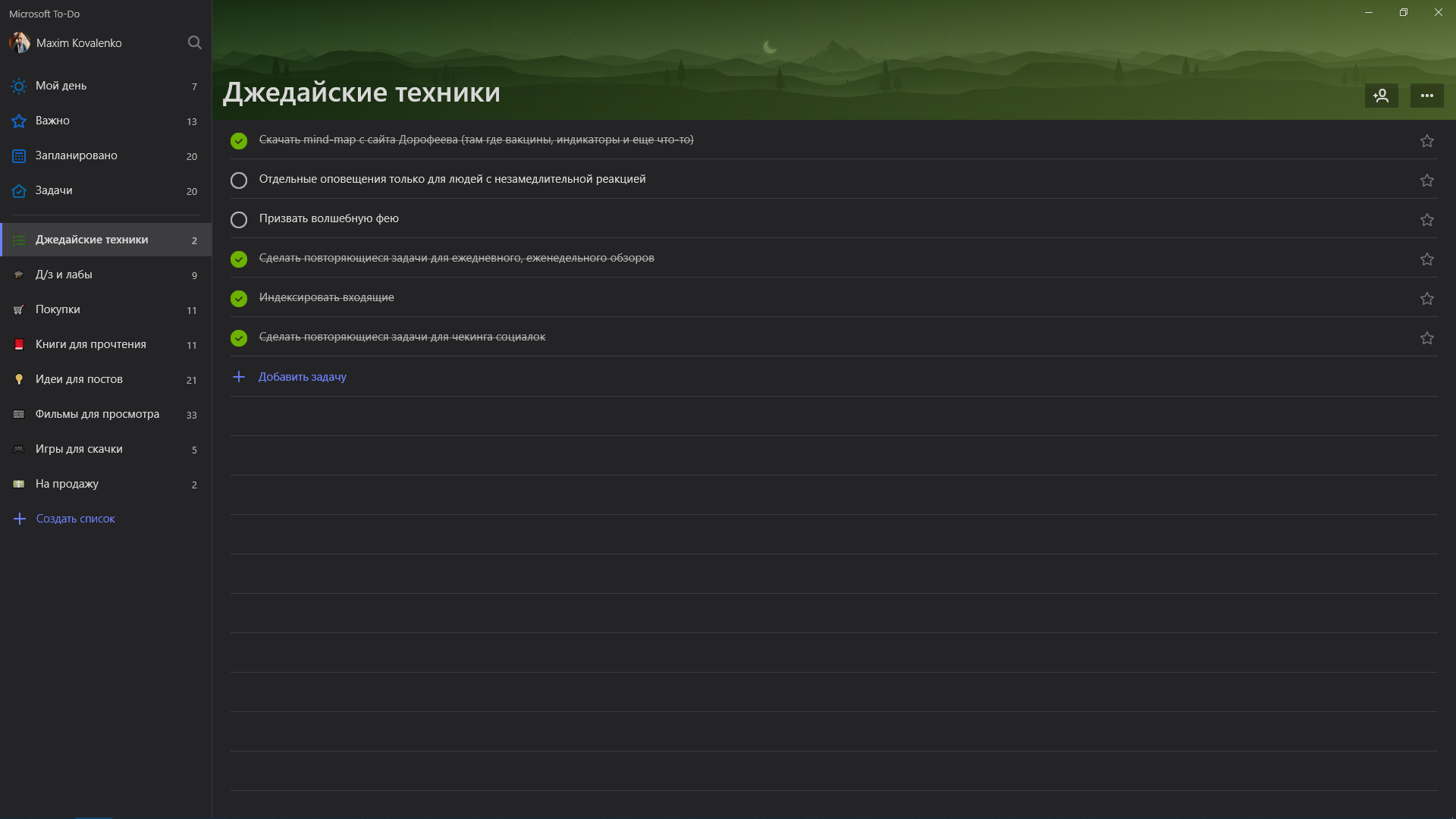This screenshot has width=1456, height=819.
Task: Click the list icon of Джедайские техники
Action: click(19, 240)
